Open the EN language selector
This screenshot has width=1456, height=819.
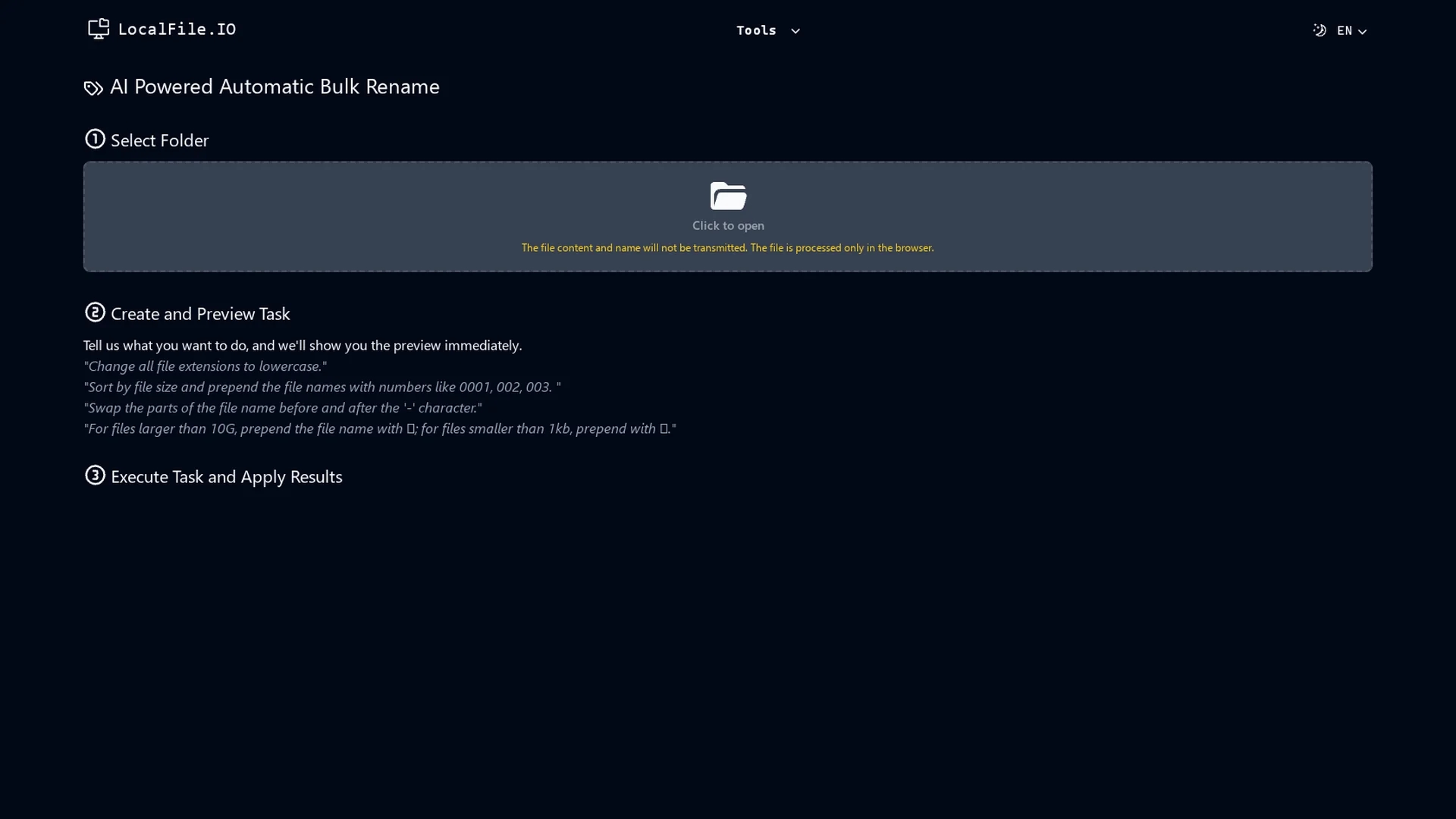[1351, 31]
